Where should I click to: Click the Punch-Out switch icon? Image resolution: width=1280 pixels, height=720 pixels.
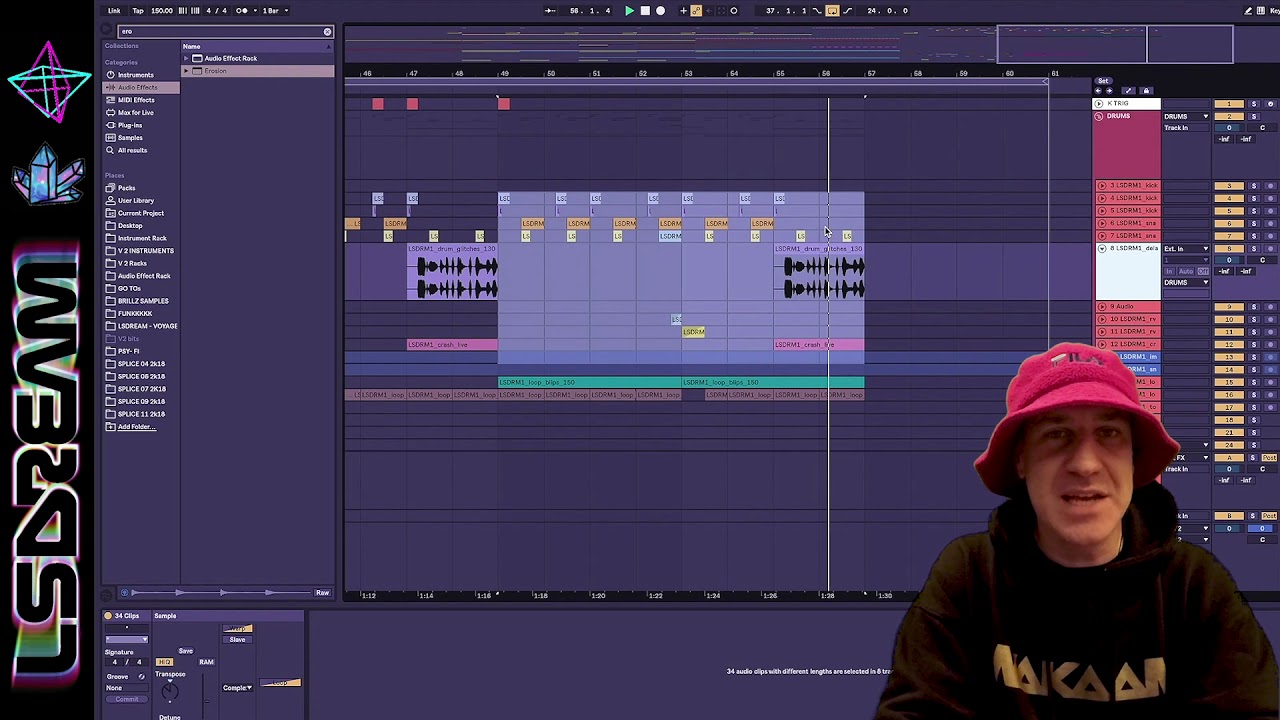click(848, 11)
